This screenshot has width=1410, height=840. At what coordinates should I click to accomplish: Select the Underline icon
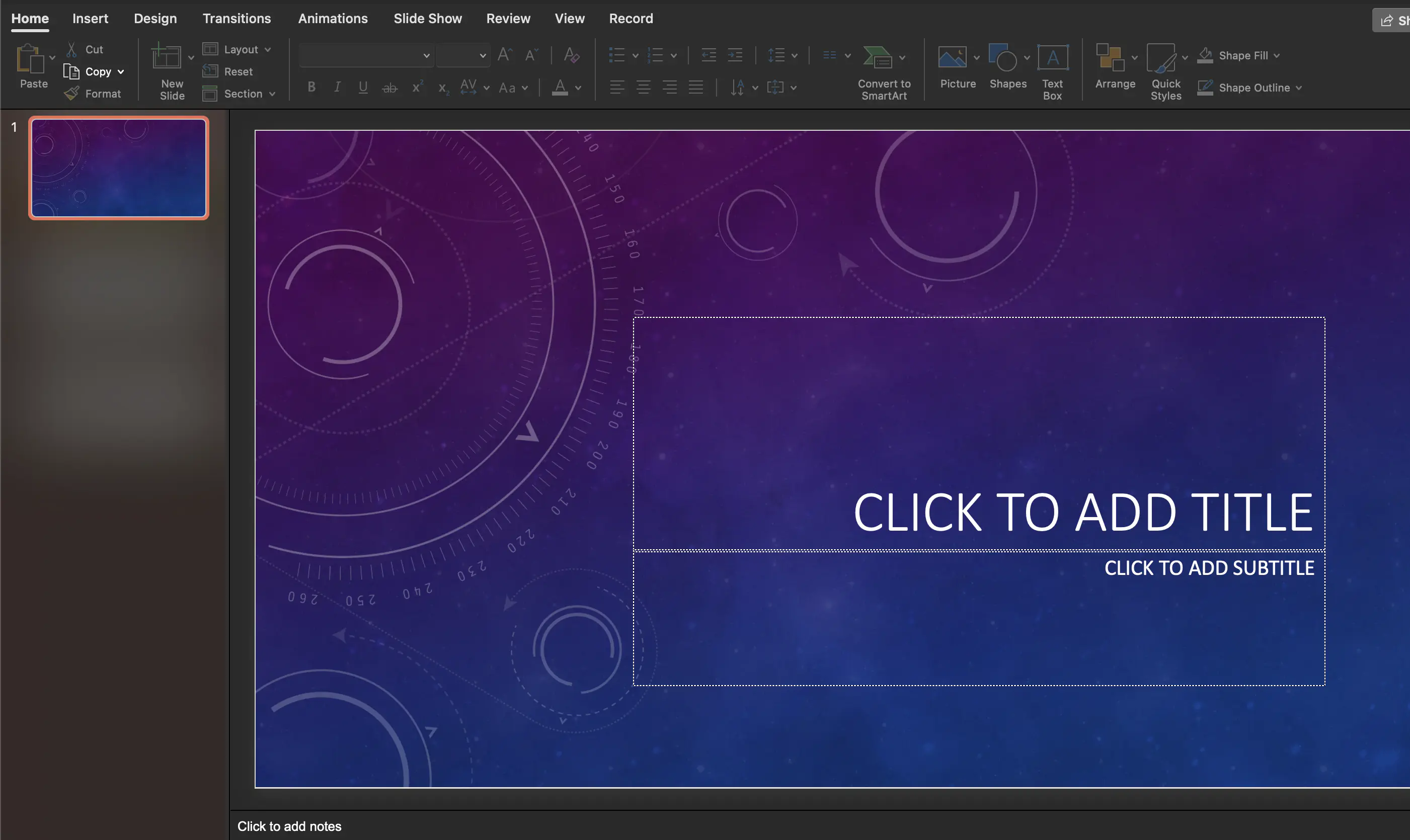(363, 87)
